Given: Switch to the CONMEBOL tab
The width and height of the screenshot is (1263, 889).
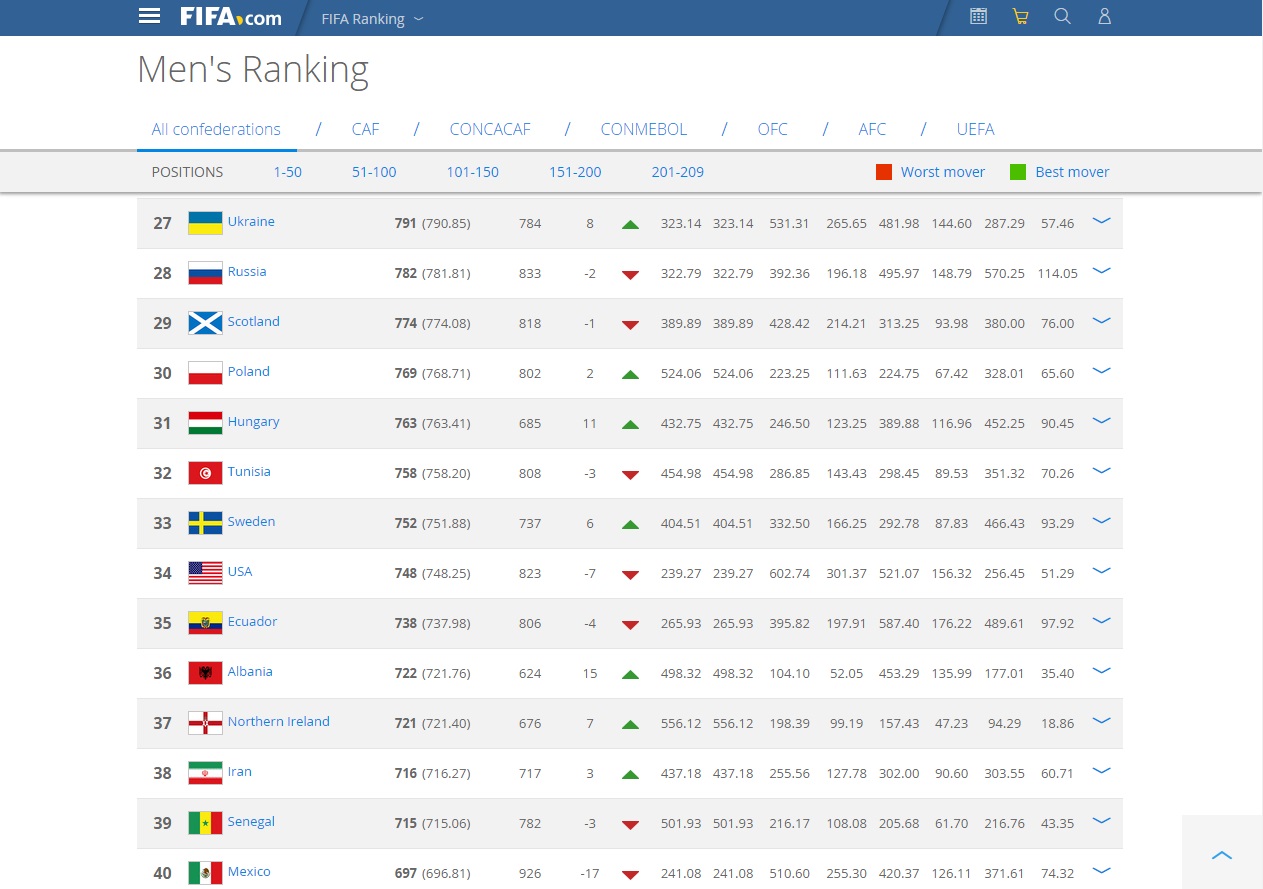Looking at the screenshot, I should (x=643, y=129).
